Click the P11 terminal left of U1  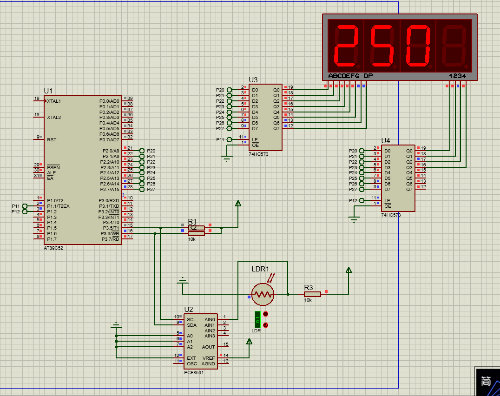click(24, 206)
